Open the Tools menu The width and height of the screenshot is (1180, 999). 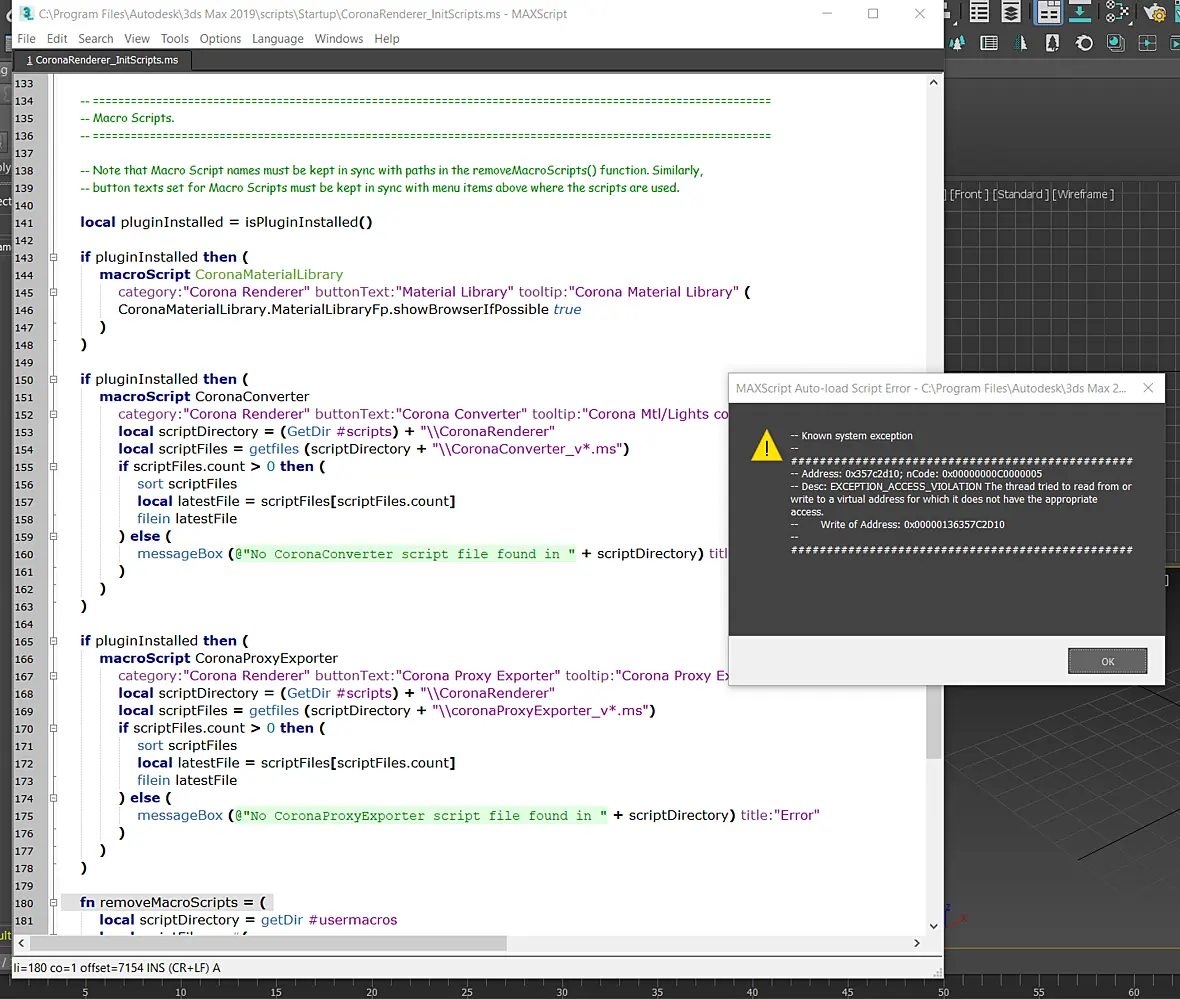point(175,38)
